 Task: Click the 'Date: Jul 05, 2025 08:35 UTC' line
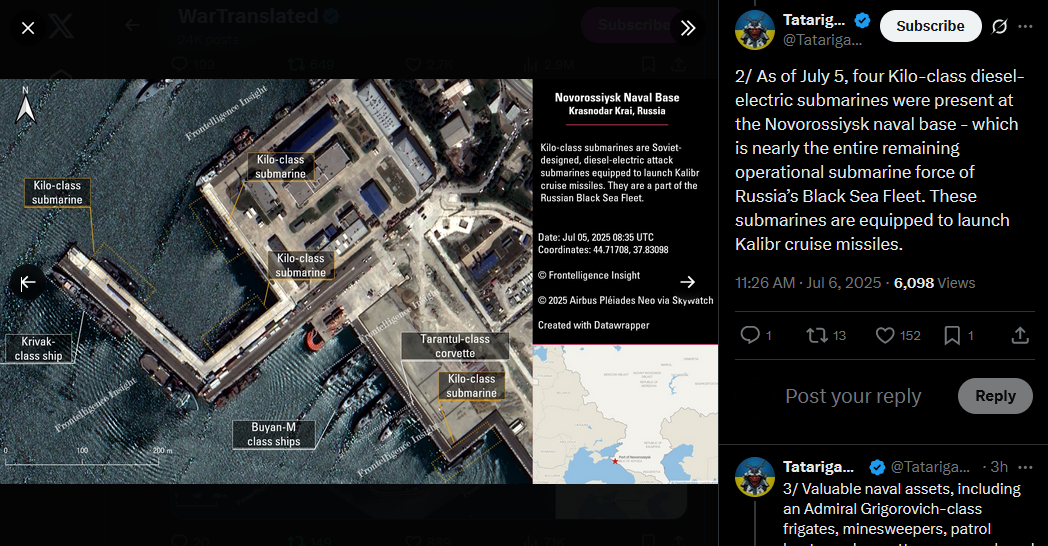pos(596,237)
